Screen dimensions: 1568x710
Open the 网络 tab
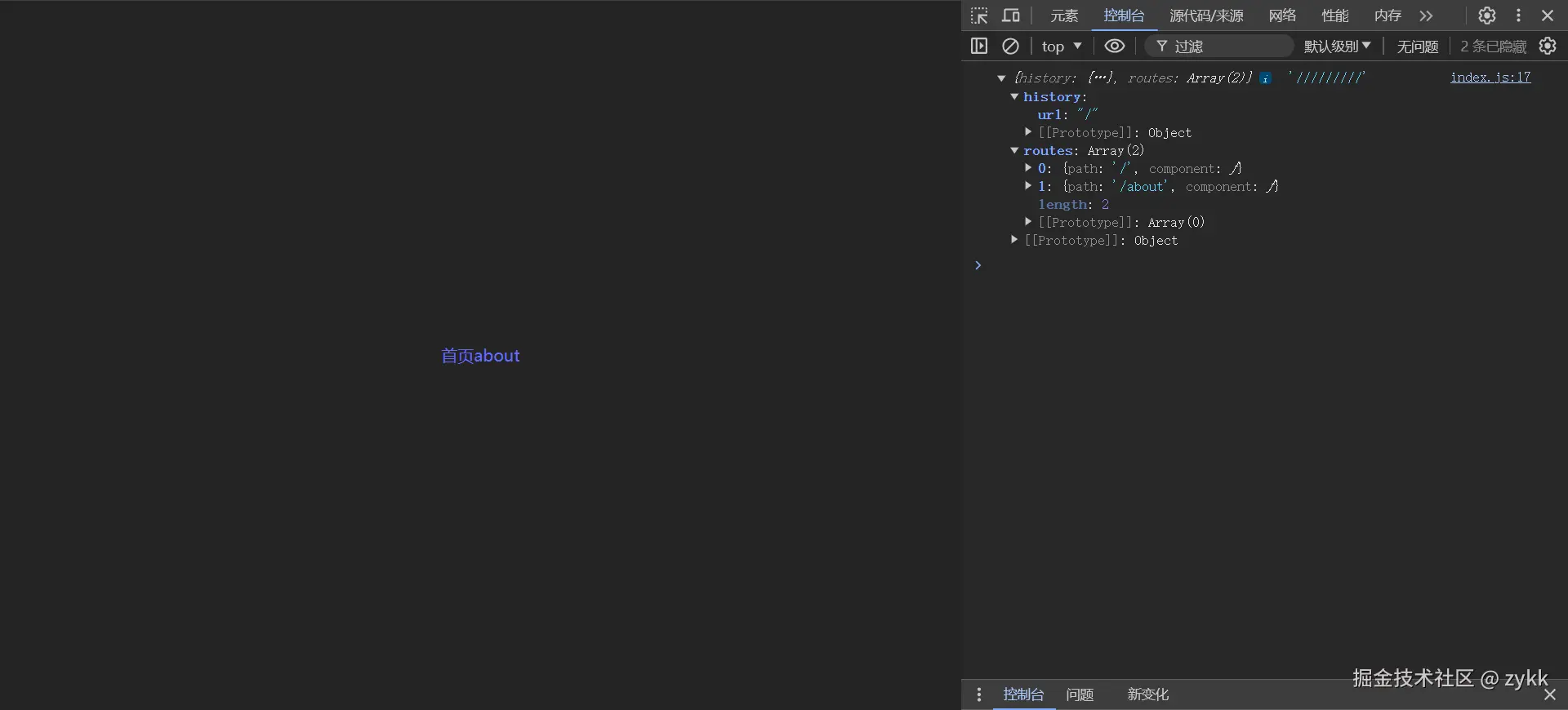point(1282,16)
